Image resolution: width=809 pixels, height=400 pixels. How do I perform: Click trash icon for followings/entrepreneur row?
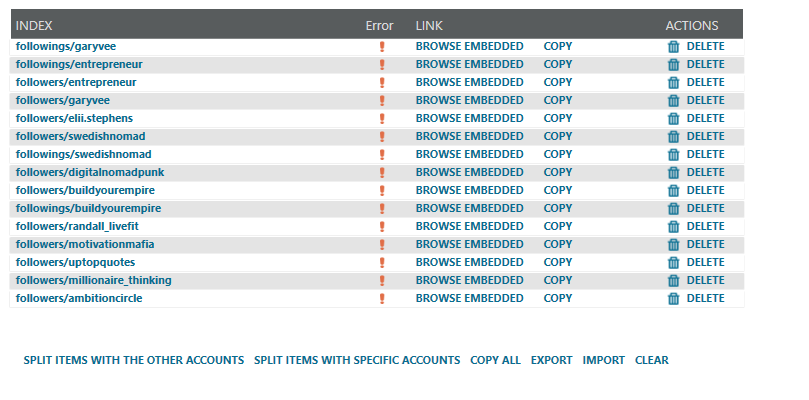(673, 65)
